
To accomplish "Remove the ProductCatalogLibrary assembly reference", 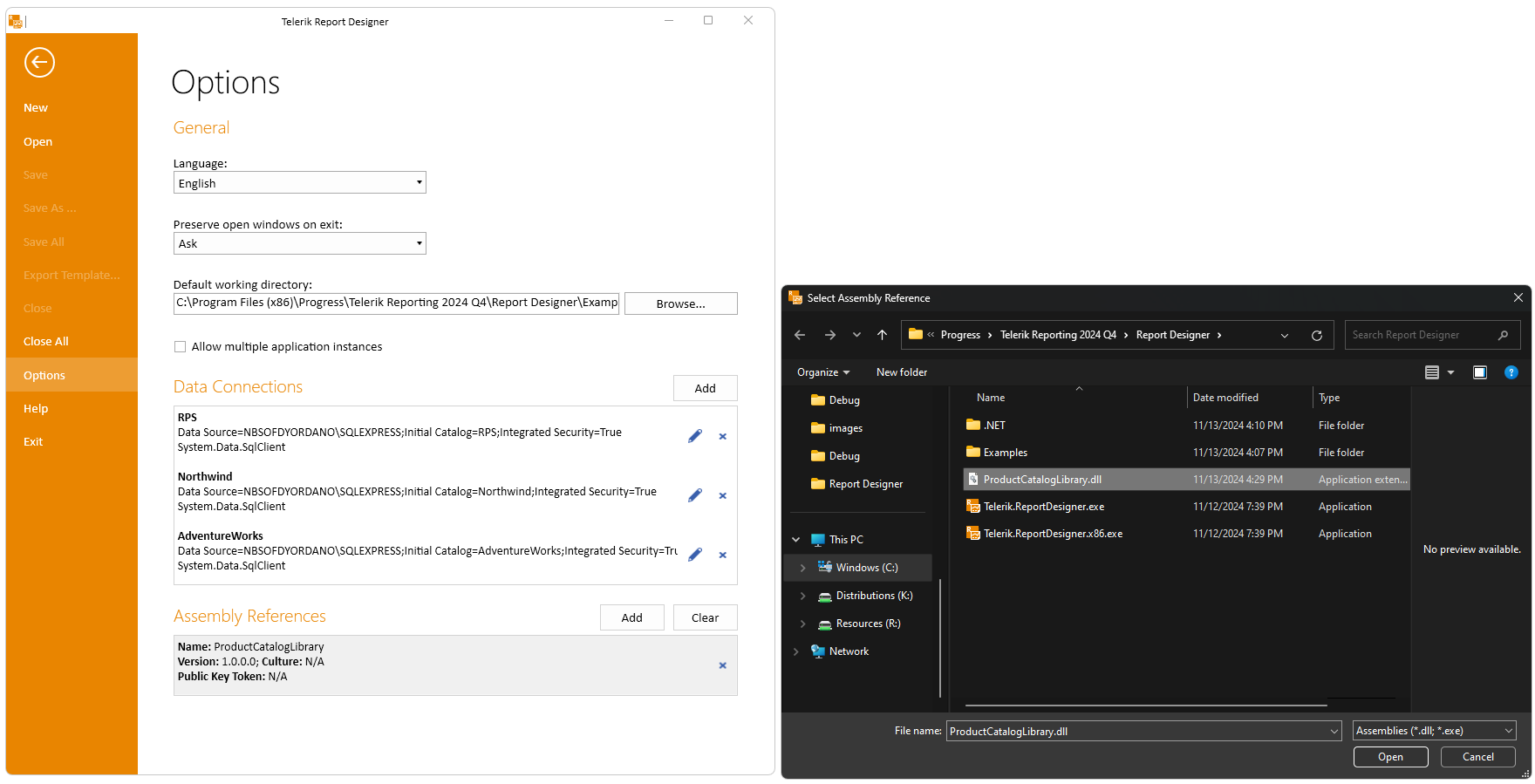I will tap(722, 665).
